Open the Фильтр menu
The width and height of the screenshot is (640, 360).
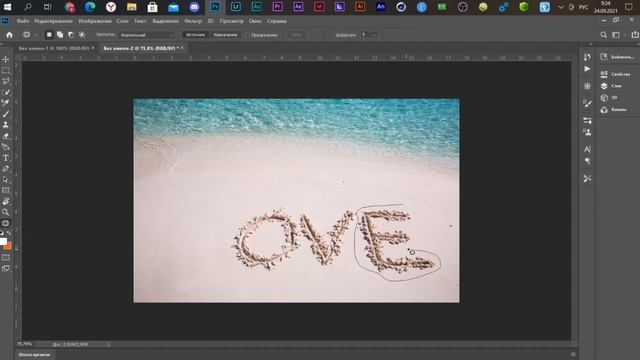(x=193, y=21)
